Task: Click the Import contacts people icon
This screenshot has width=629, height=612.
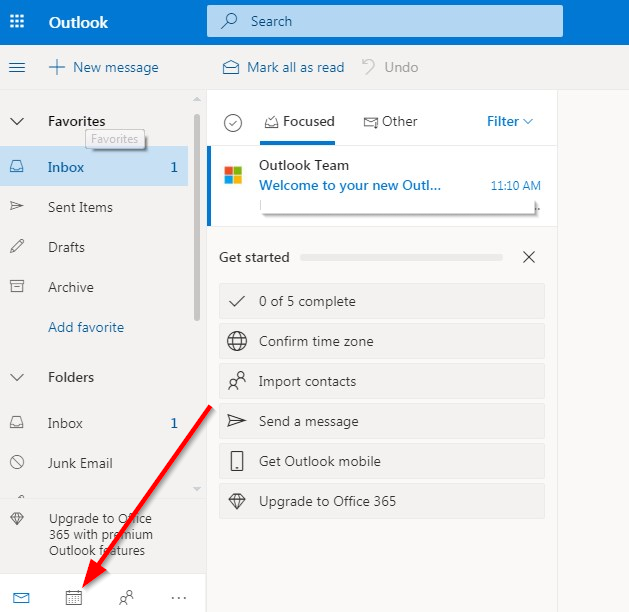Action: pyautogui.click(x=237, y=381)
